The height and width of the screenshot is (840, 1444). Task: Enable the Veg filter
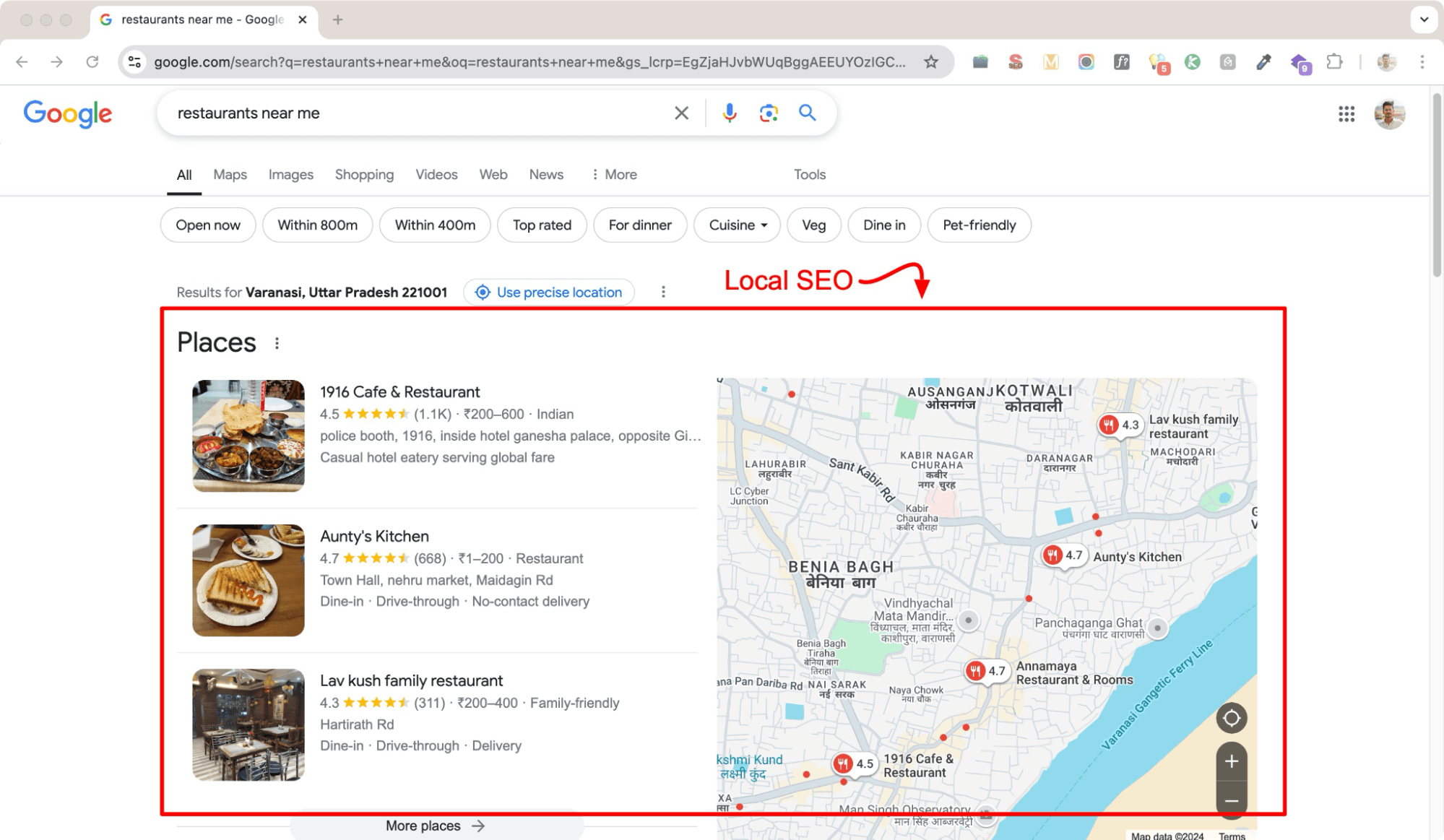(x=813, y=225)
